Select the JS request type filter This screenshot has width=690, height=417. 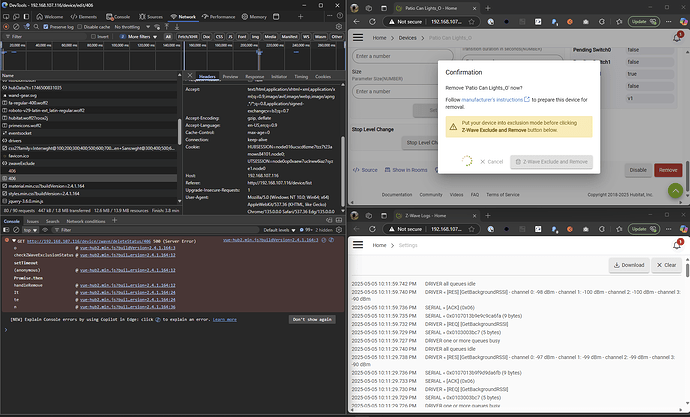pos(230,37)
